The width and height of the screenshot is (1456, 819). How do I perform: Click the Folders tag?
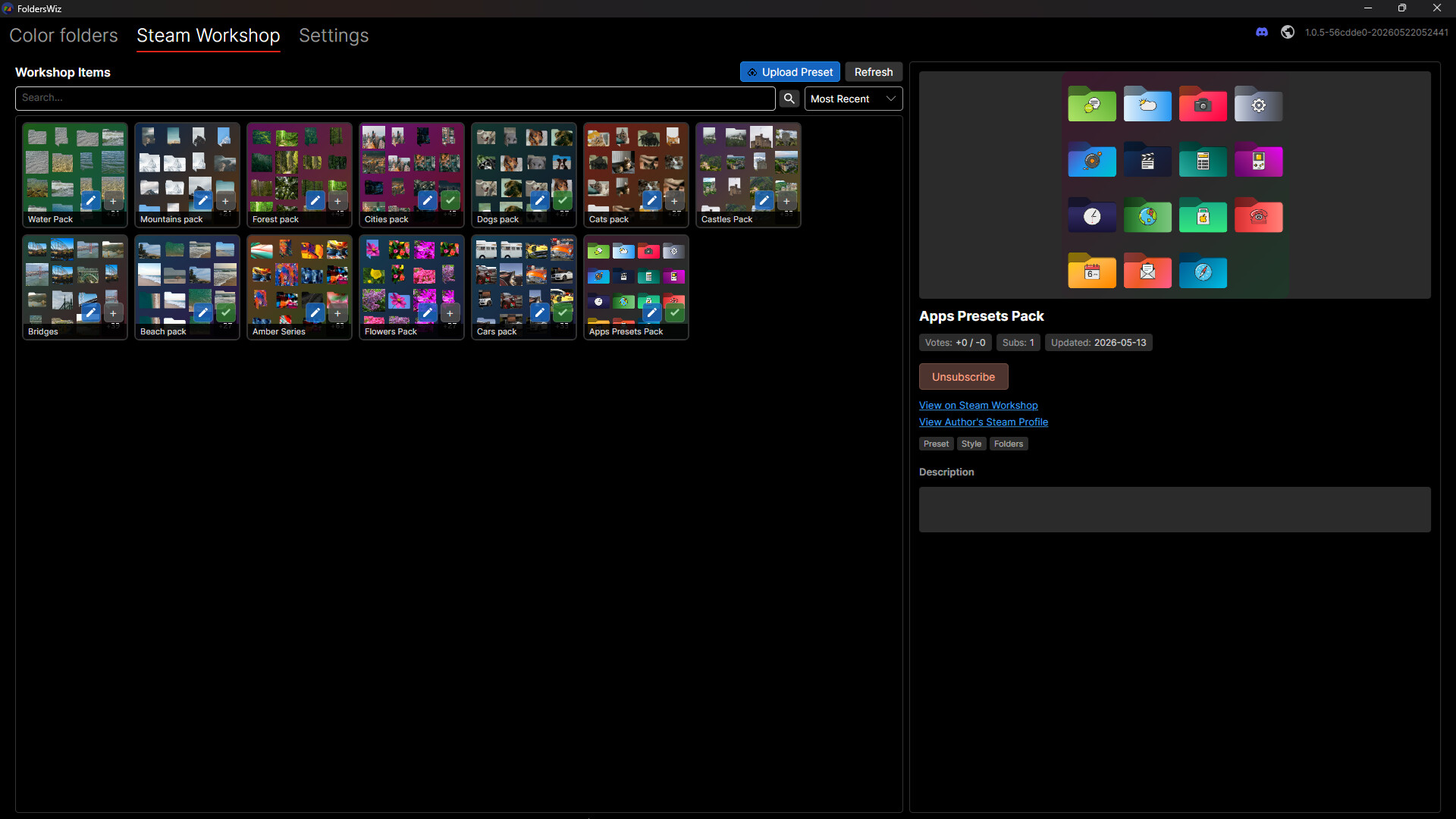click(x=1009, y=444)
